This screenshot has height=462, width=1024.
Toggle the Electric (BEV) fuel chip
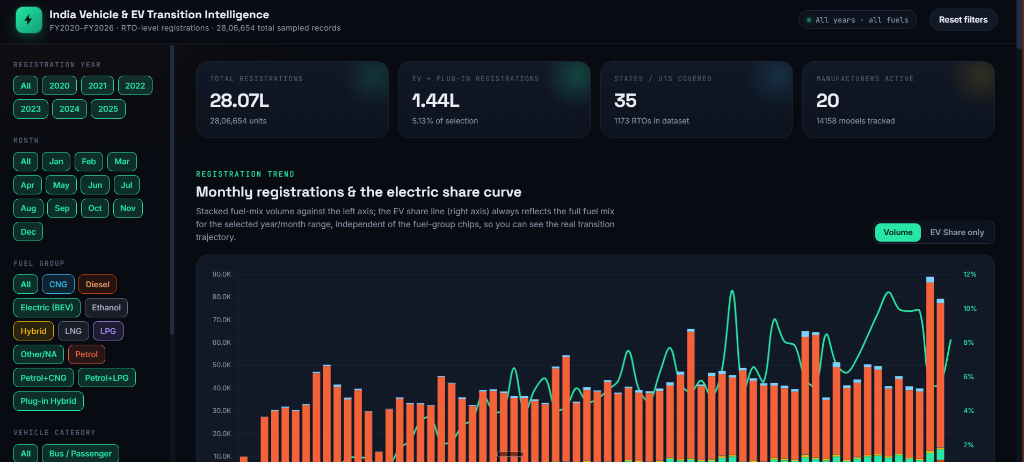coord(47,308)
